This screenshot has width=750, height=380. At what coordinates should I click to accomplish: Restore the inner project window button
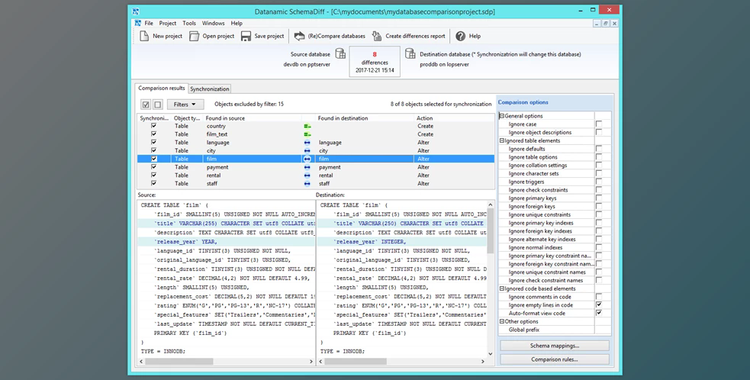click(x=606, y=23)
